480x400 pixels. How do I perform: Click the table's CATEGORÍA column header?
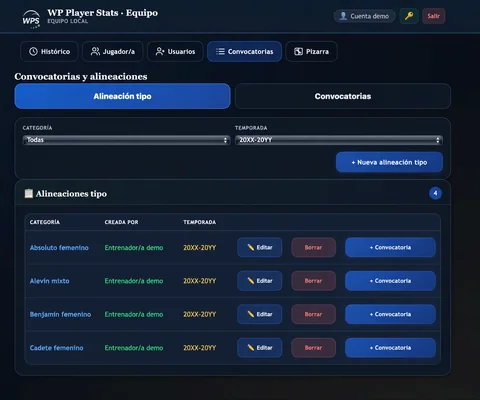[45, 222]
